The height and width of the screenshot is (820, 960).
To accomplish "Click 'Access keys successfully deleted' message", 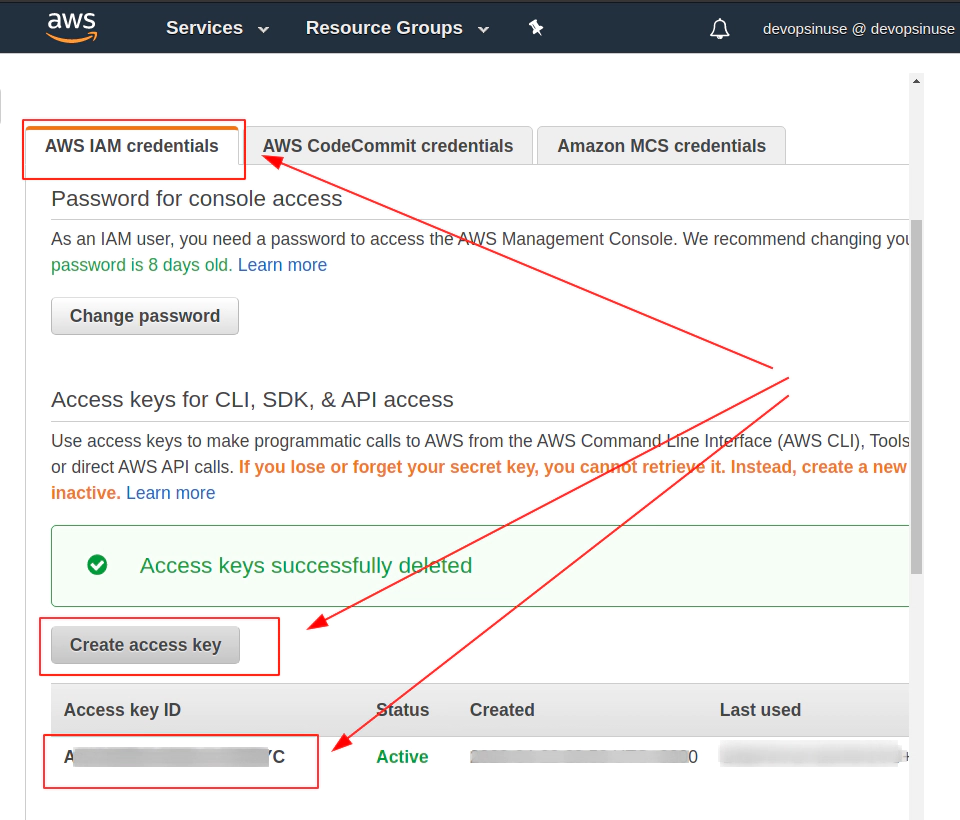I will [x=306, y=565].
